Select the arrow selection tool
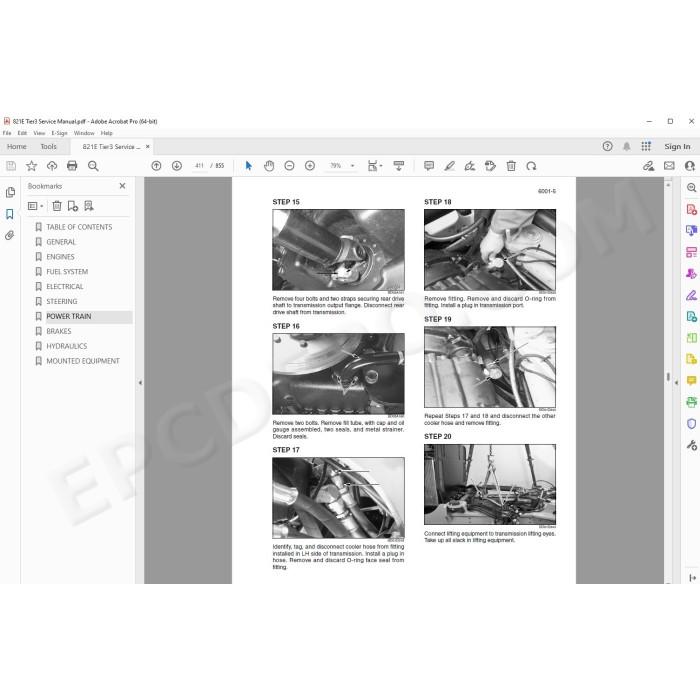 tap(249, 166)
